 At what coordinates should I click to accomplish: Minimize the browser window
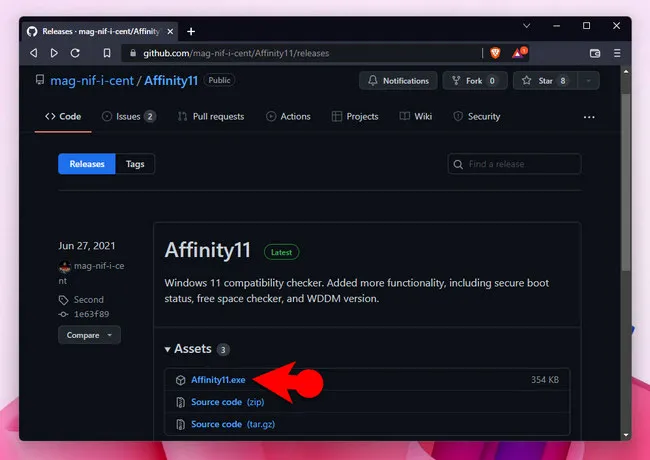[x=557, y=26]
